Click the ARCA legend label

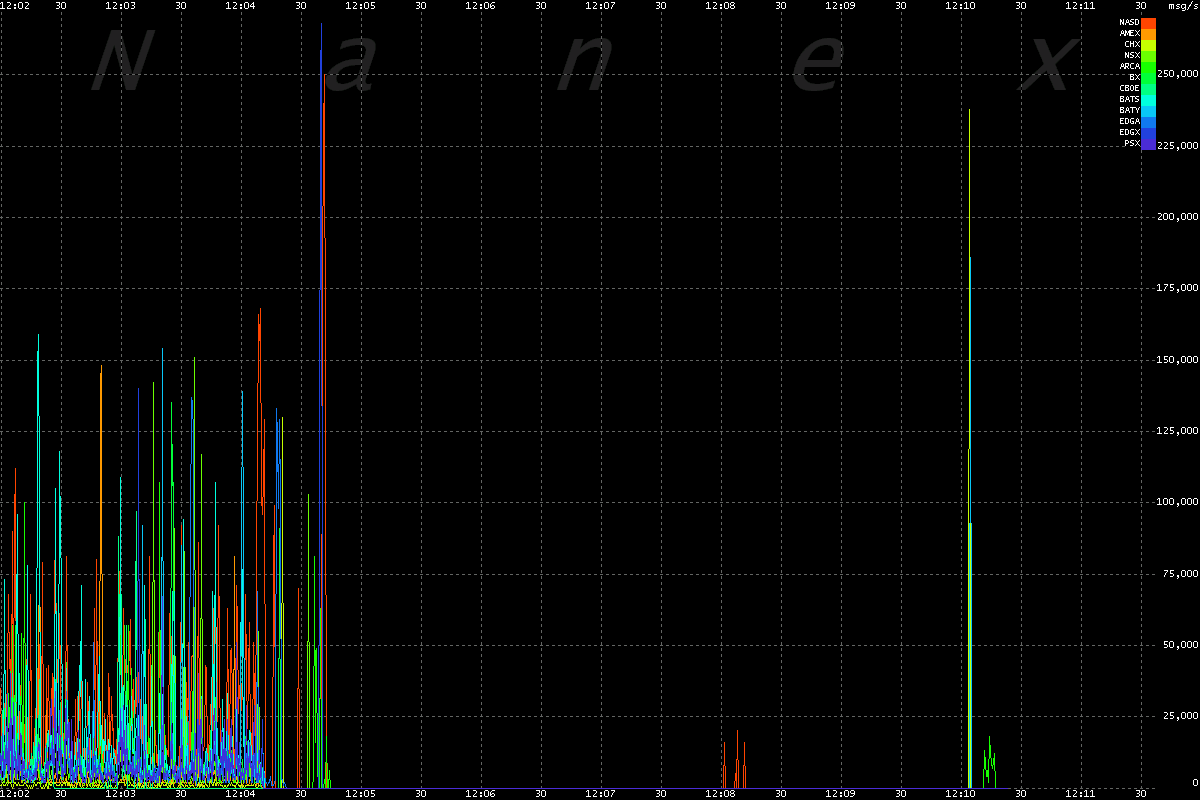tap(1129, 66)
